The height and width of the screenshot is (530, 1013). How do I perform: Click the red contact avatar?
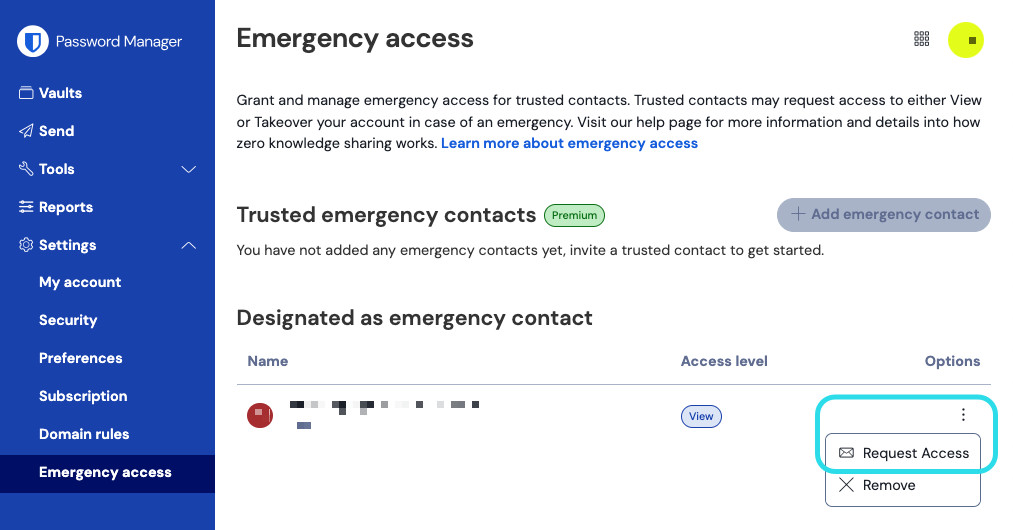pyautogui.click(x=260, y=415)
